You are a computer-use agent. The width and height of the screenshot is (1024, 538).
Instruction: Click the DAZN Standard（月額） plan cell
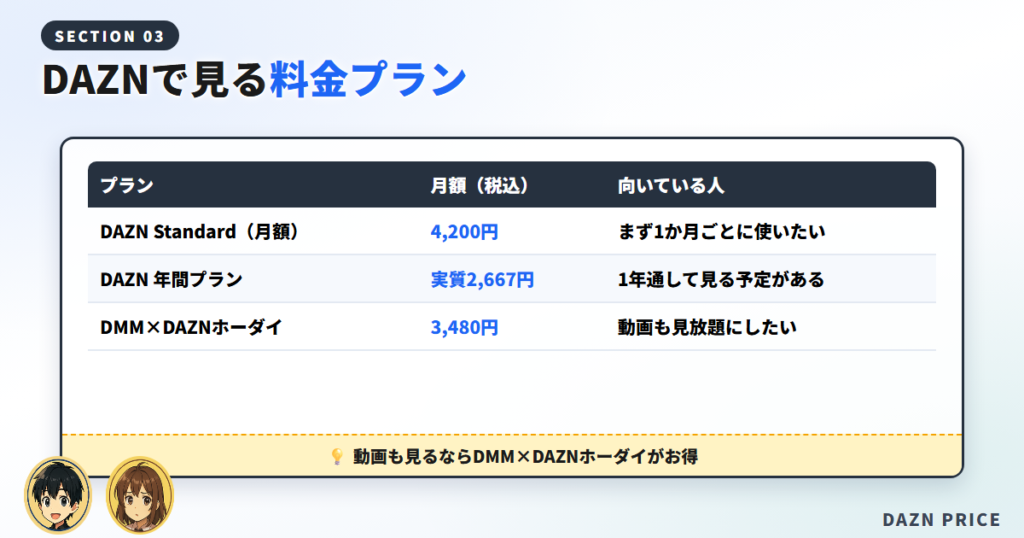pos(199,232)
